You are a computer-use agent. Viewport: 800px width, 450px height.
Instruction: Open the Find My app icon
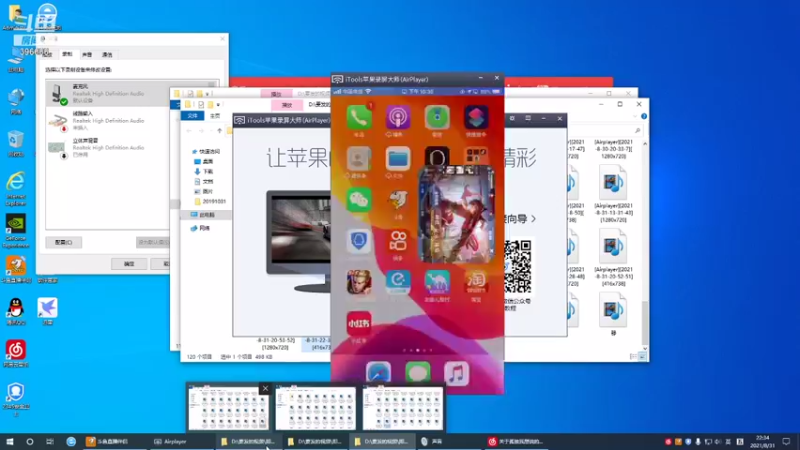coord(437,117)
